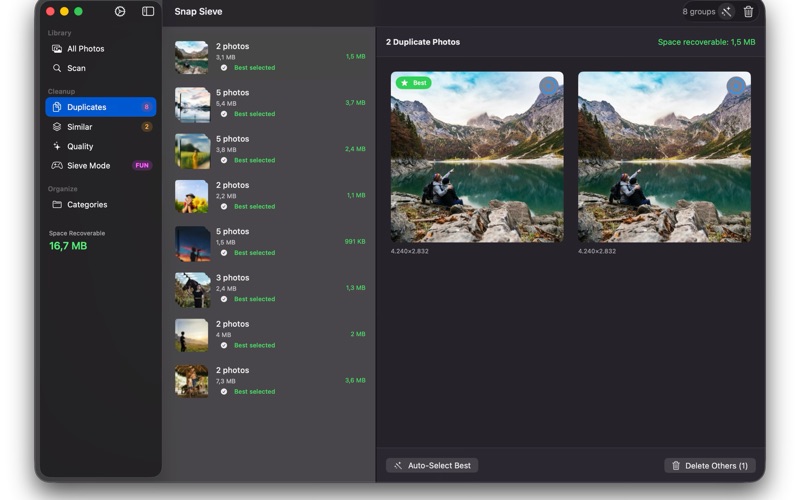Click the Similar count badge showing 2

(x=146, y=127)
